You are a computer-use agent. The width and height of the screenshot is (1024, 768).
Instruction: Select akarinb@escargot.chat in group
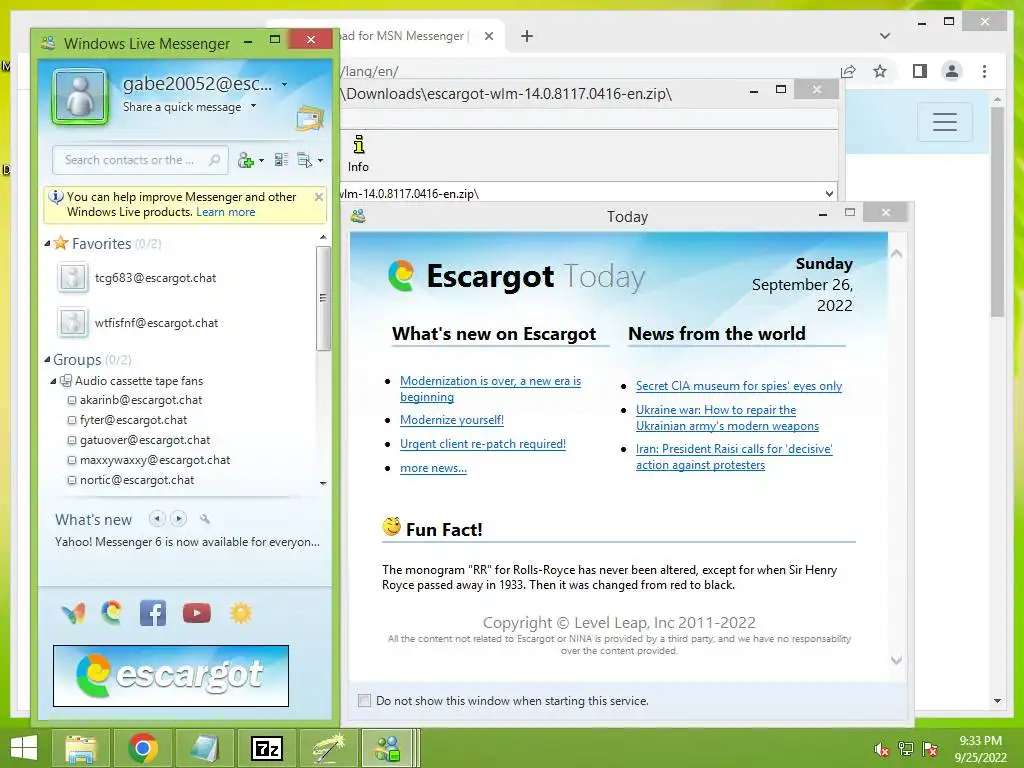tap(140, 400)
